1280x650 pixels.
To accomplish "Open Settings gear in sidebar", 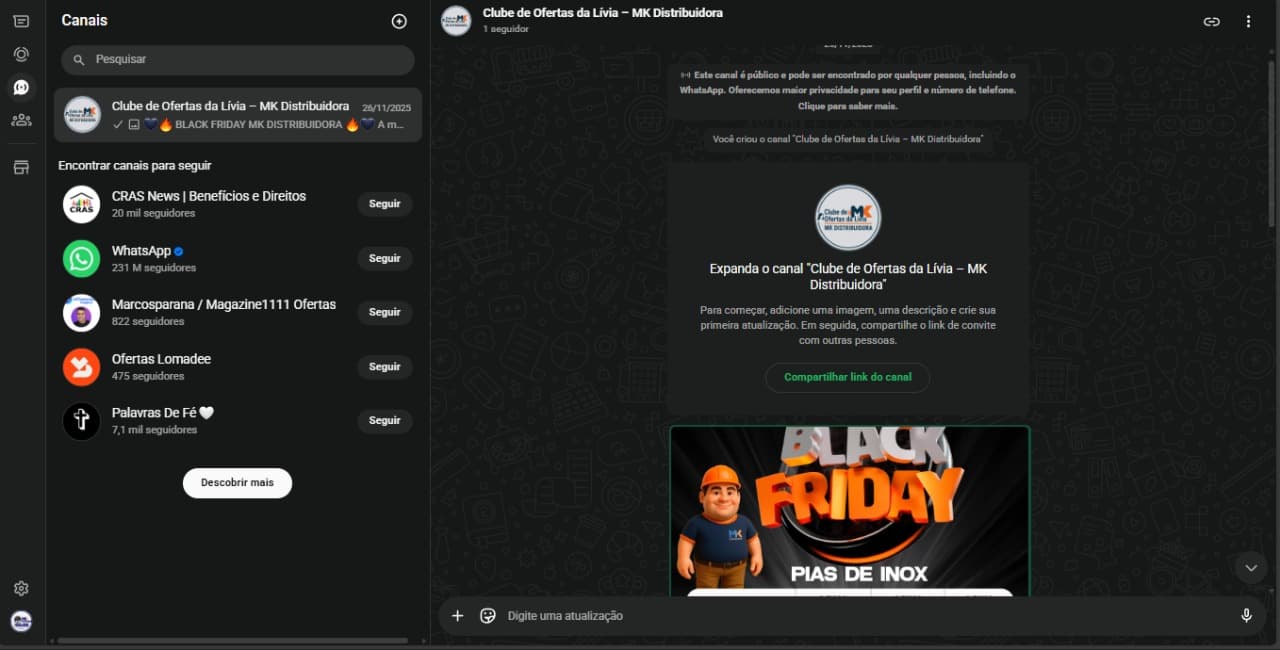I will pos(21,588).
